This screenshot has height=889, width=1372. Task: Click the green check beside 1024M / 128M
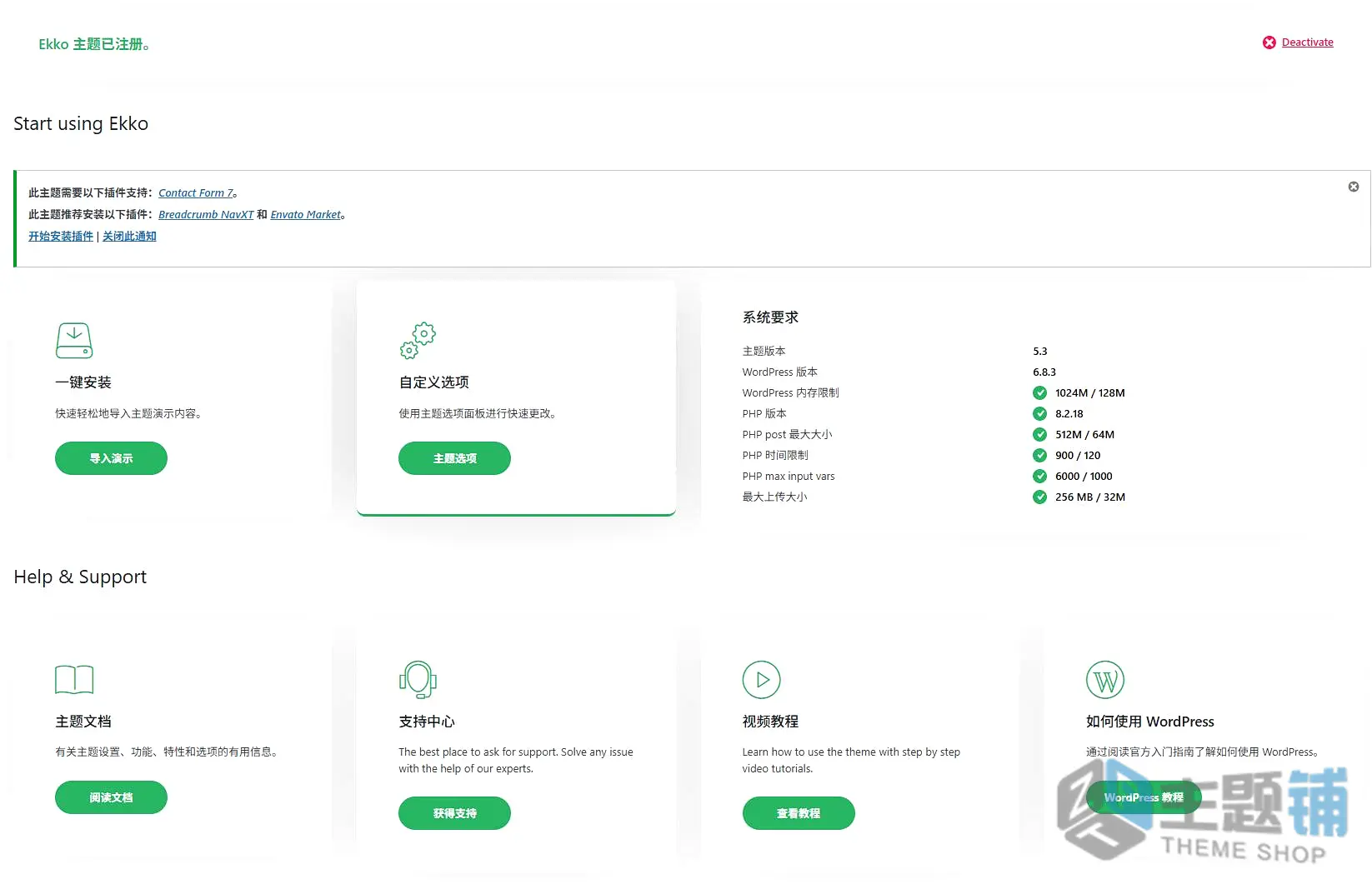pyautogui.click(x=1039, y=393)
